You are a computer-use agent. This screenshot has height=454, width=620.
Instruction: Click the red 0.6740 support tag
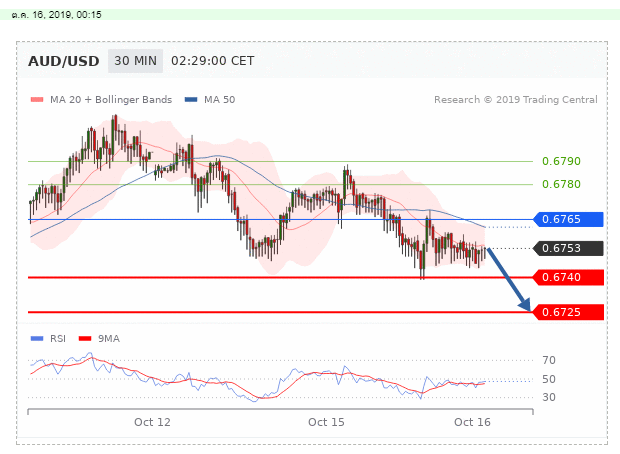(568, 277)
